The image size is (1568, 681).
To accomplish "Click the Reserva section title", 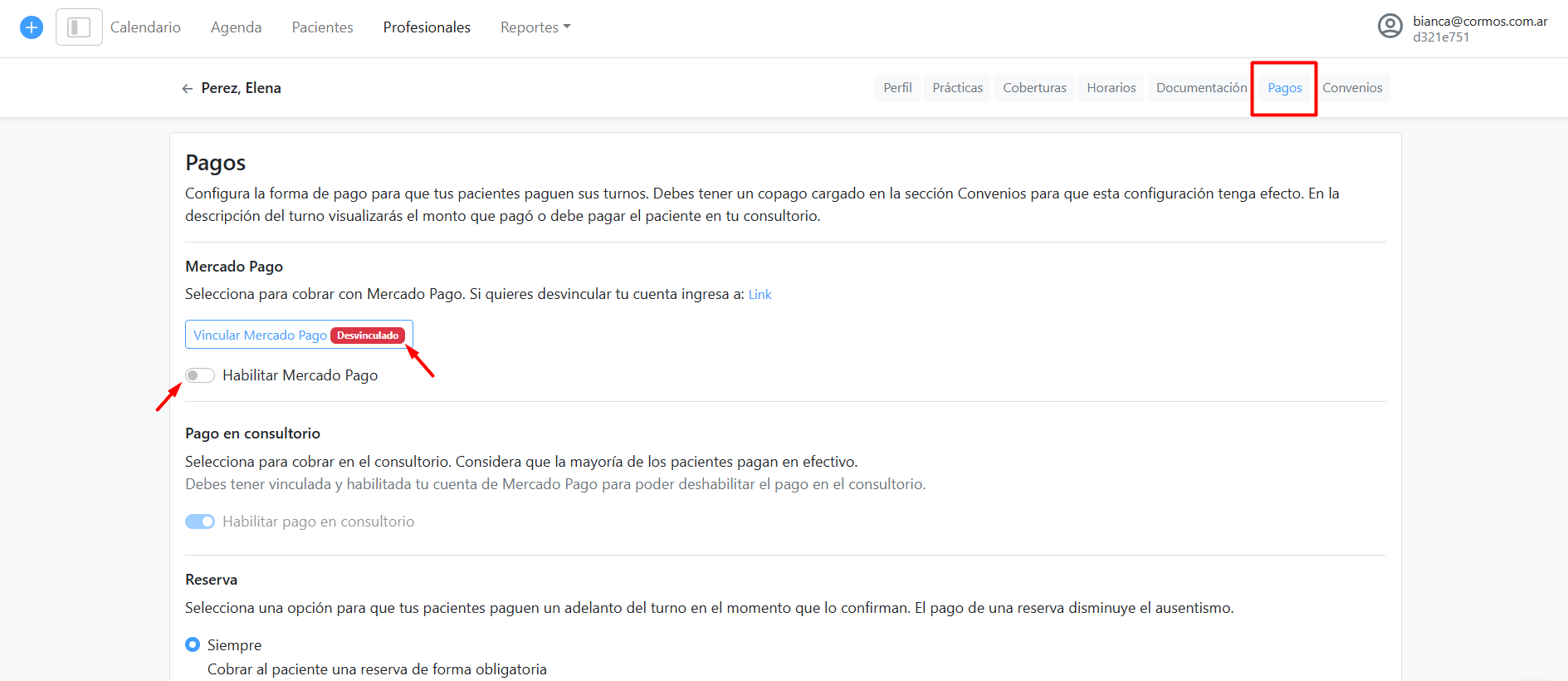I will coord(211,580).
